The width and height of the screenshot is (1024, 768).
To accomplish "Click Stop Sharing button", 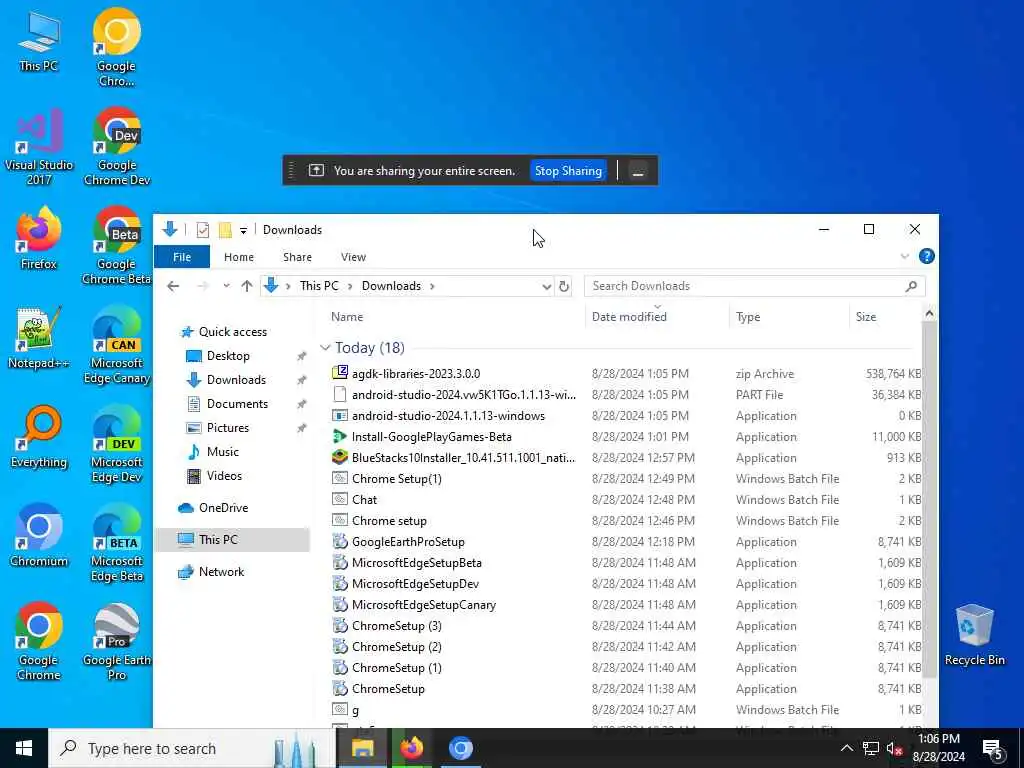I will [x=568, y=170].
